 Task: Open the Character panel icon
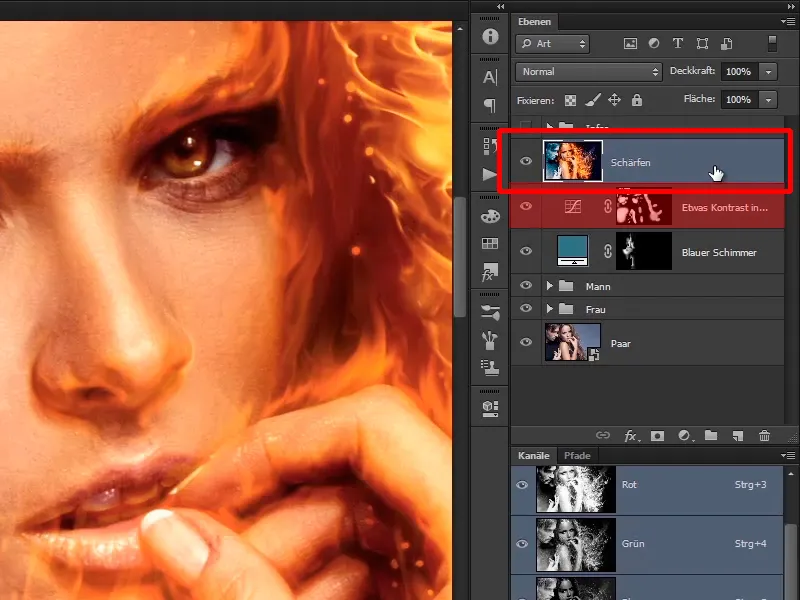(490, 77)
